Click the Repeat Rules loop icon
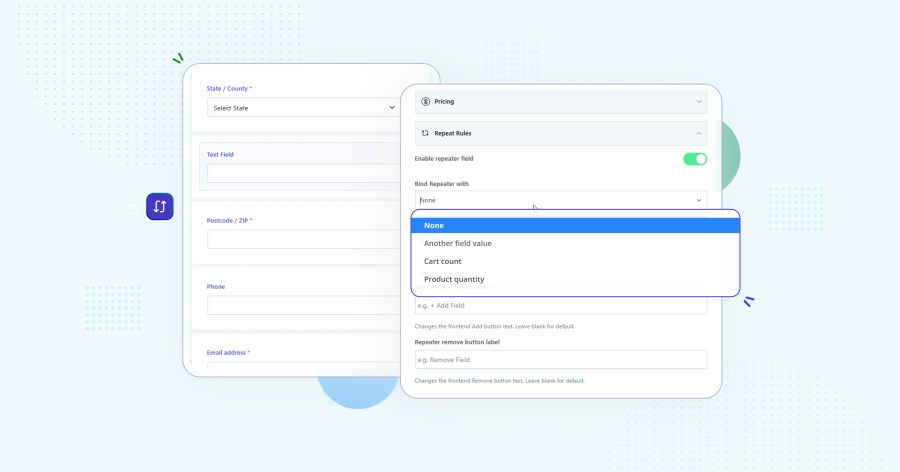 425,133
